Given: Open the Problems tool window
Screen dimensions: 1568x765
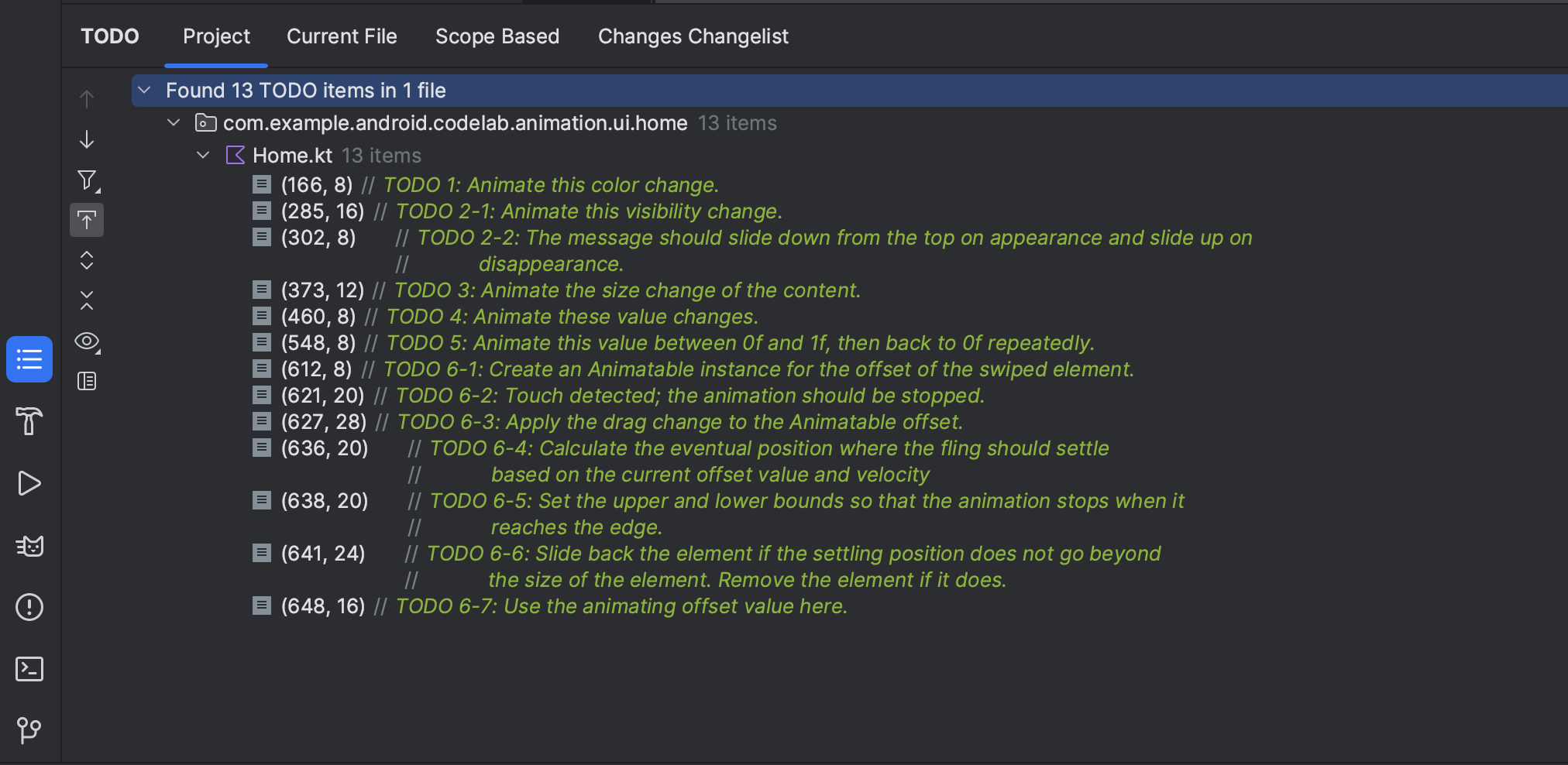Looking at the screenshot, I should pyautogui.click(x=29, y=607).
